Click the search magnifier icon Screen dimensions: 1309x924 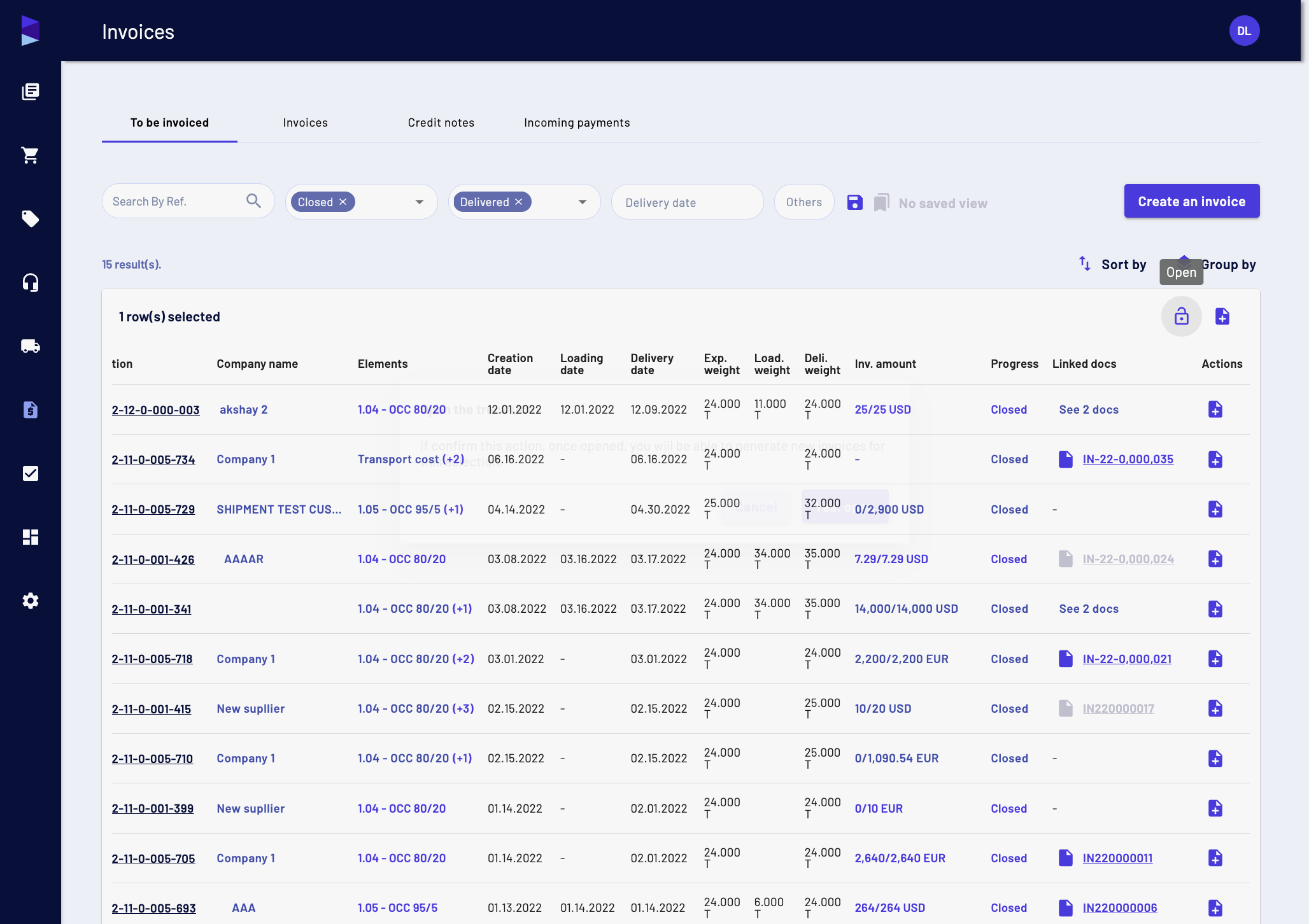pos(253,201)
